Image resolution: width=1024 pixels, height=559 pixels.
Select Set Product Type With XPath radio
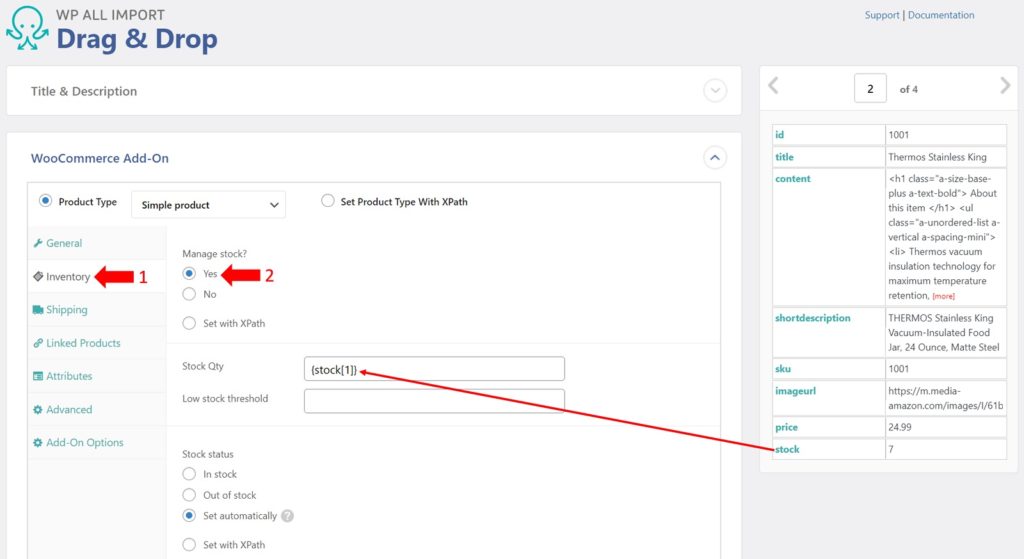coord(328,201)
